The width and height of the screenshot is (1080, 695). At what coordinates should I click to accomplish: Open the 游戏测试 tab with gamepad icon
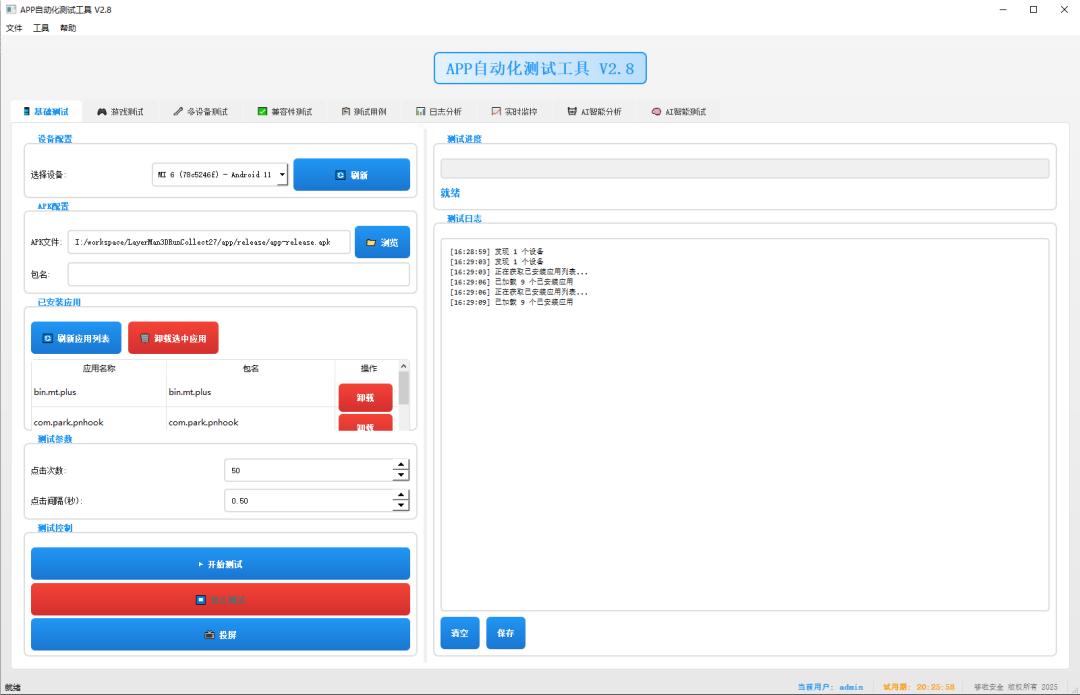pyautogui.click(x=120, y=112)
